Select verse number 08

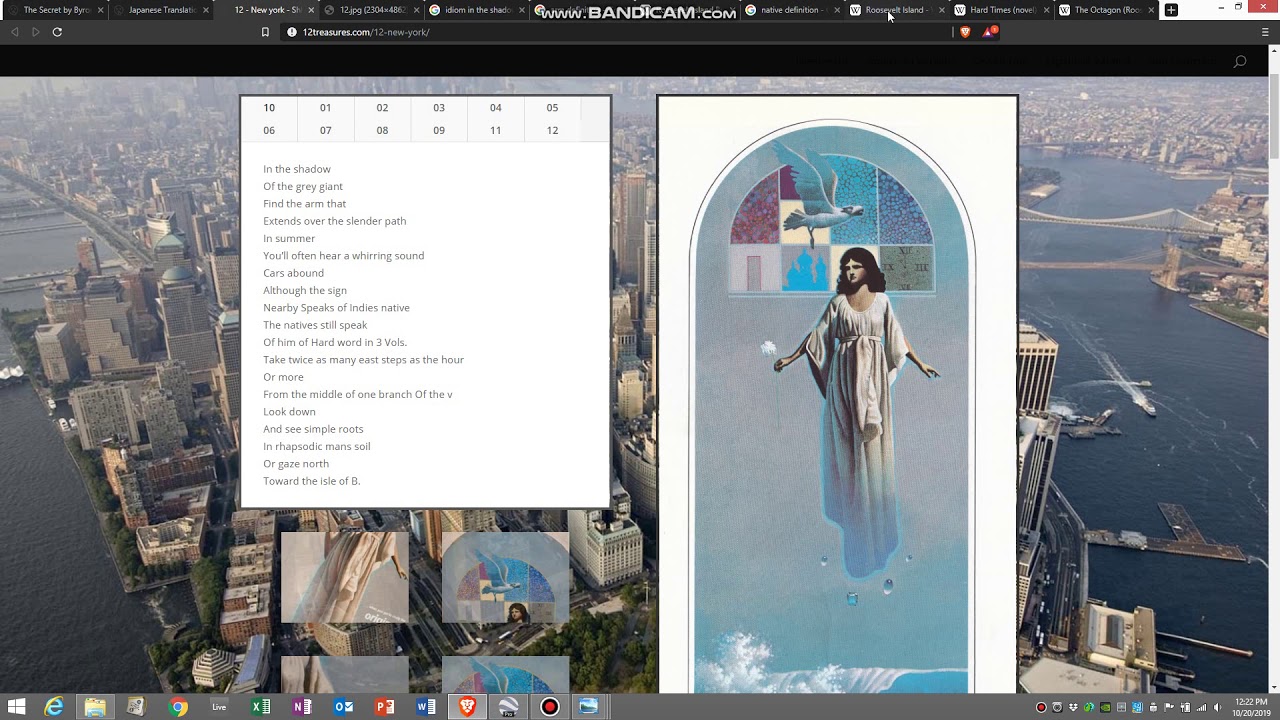(382, 130)
